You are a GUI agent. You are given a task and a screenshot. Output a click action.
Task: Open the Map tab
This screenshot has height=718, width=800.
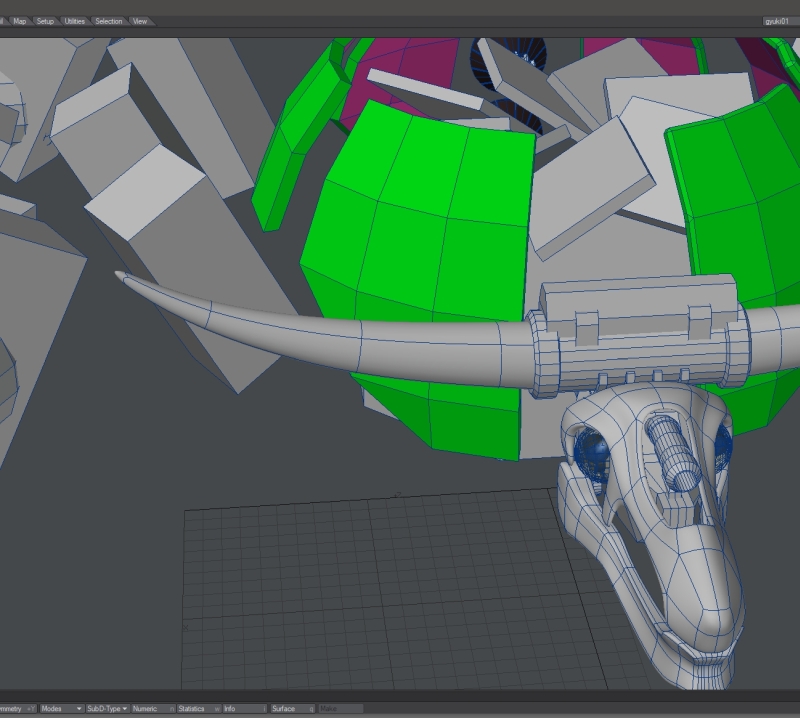[20, 21]
